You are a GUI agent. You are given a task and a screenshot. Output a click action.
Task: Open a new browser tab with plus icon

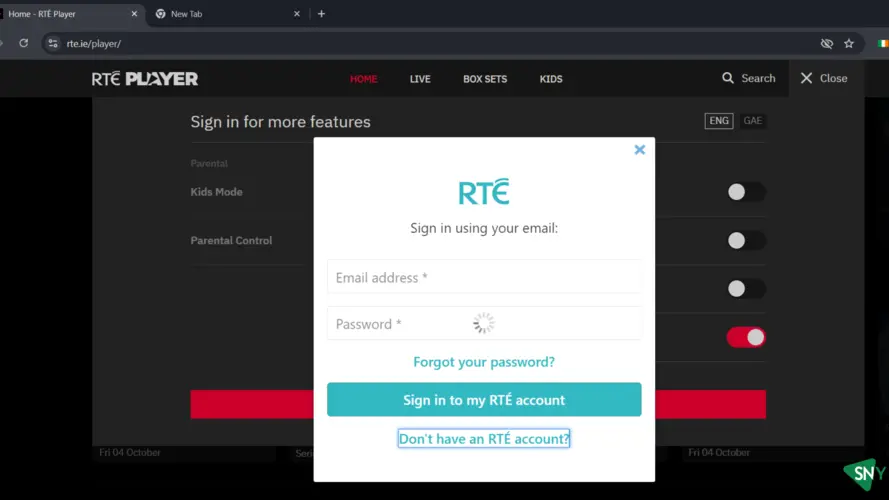[321, 14]
